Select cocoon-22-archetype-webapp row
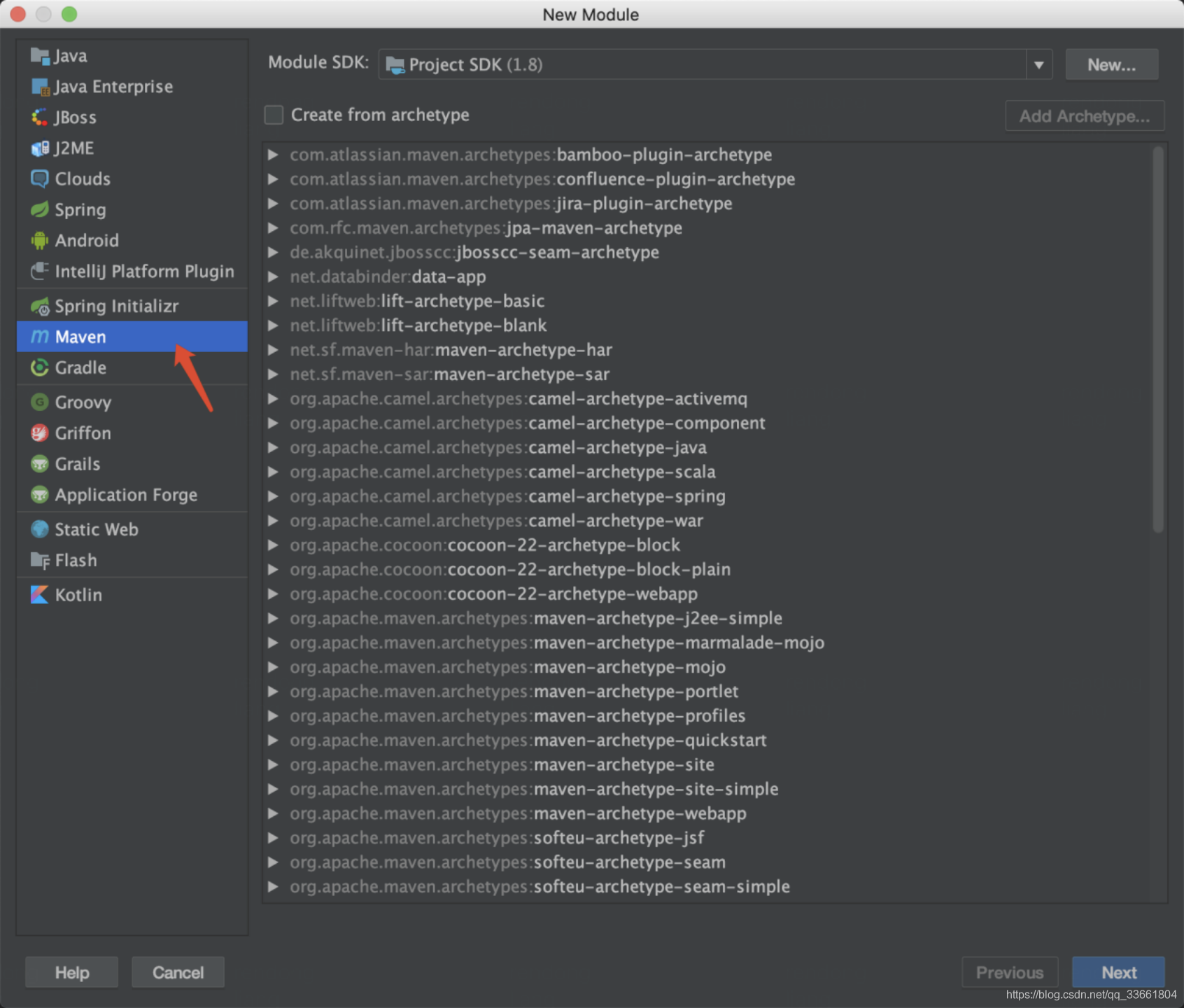This screenshot has height=1008, width=1184. (x=708, y=594)
